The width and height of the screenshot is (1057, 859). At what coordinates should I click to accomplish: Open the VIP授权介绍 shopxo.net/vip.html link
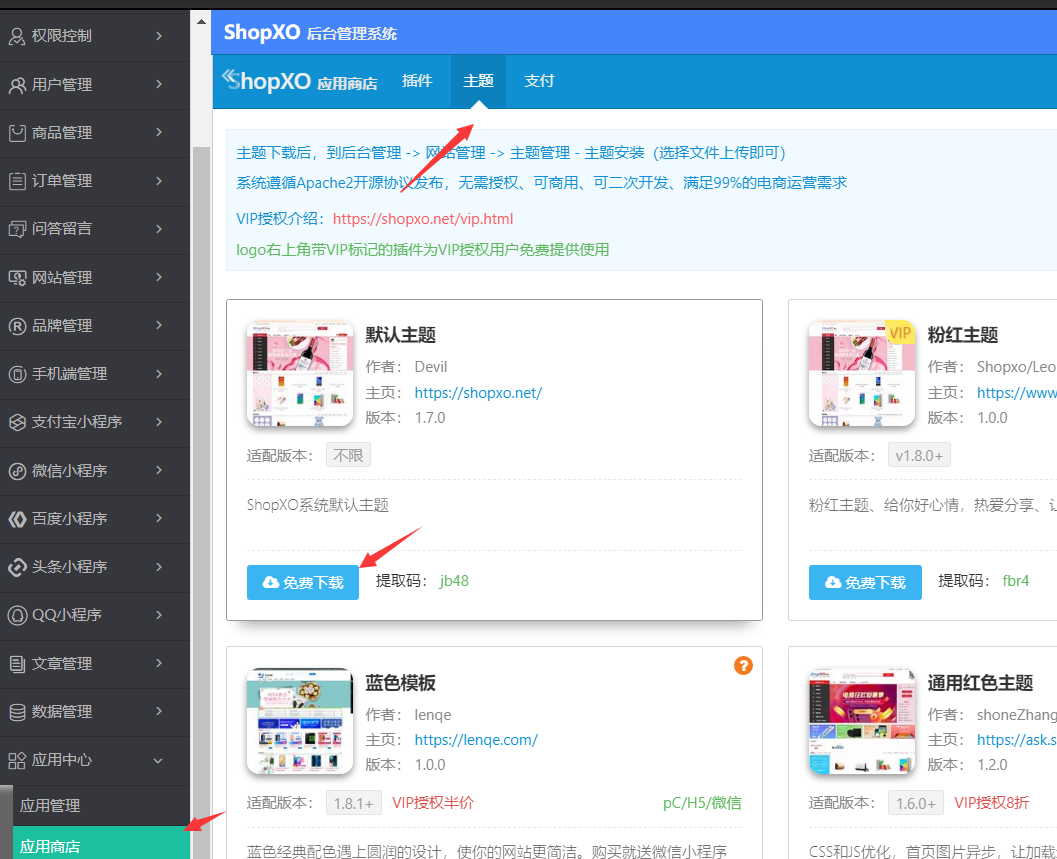423,219
